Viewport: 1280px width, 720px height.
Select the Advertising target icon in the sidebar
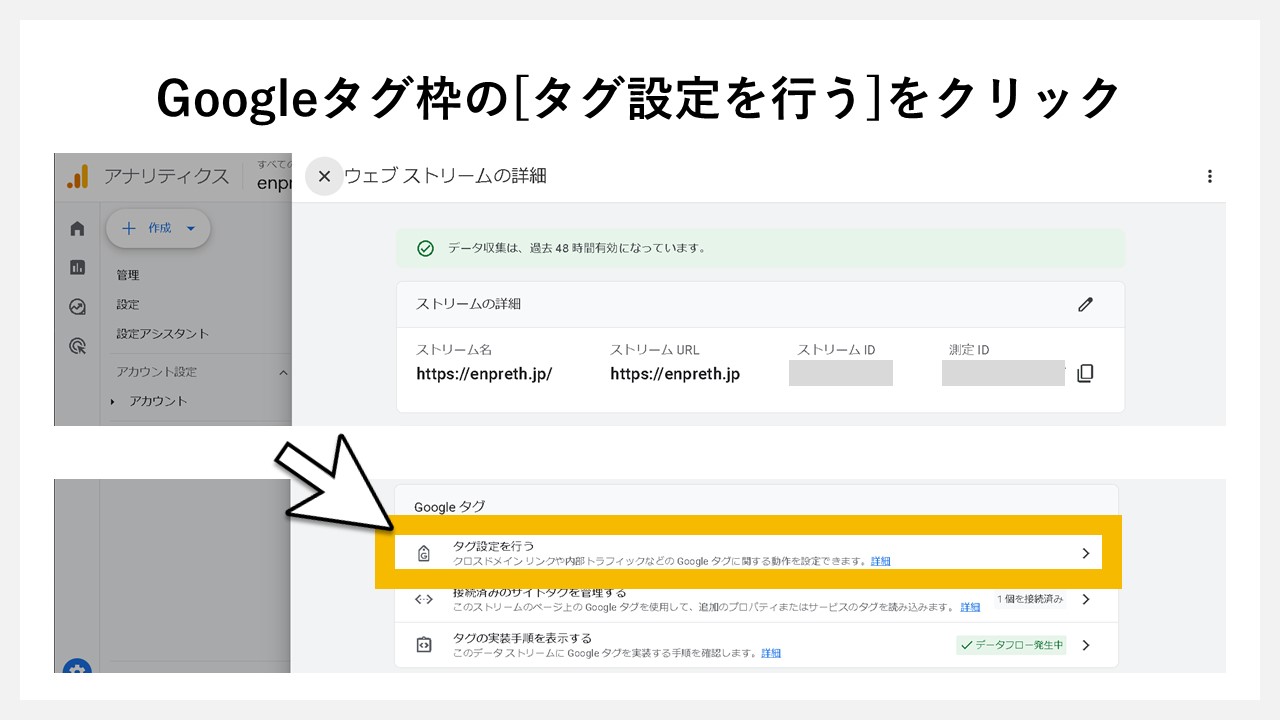coord(77,344)
